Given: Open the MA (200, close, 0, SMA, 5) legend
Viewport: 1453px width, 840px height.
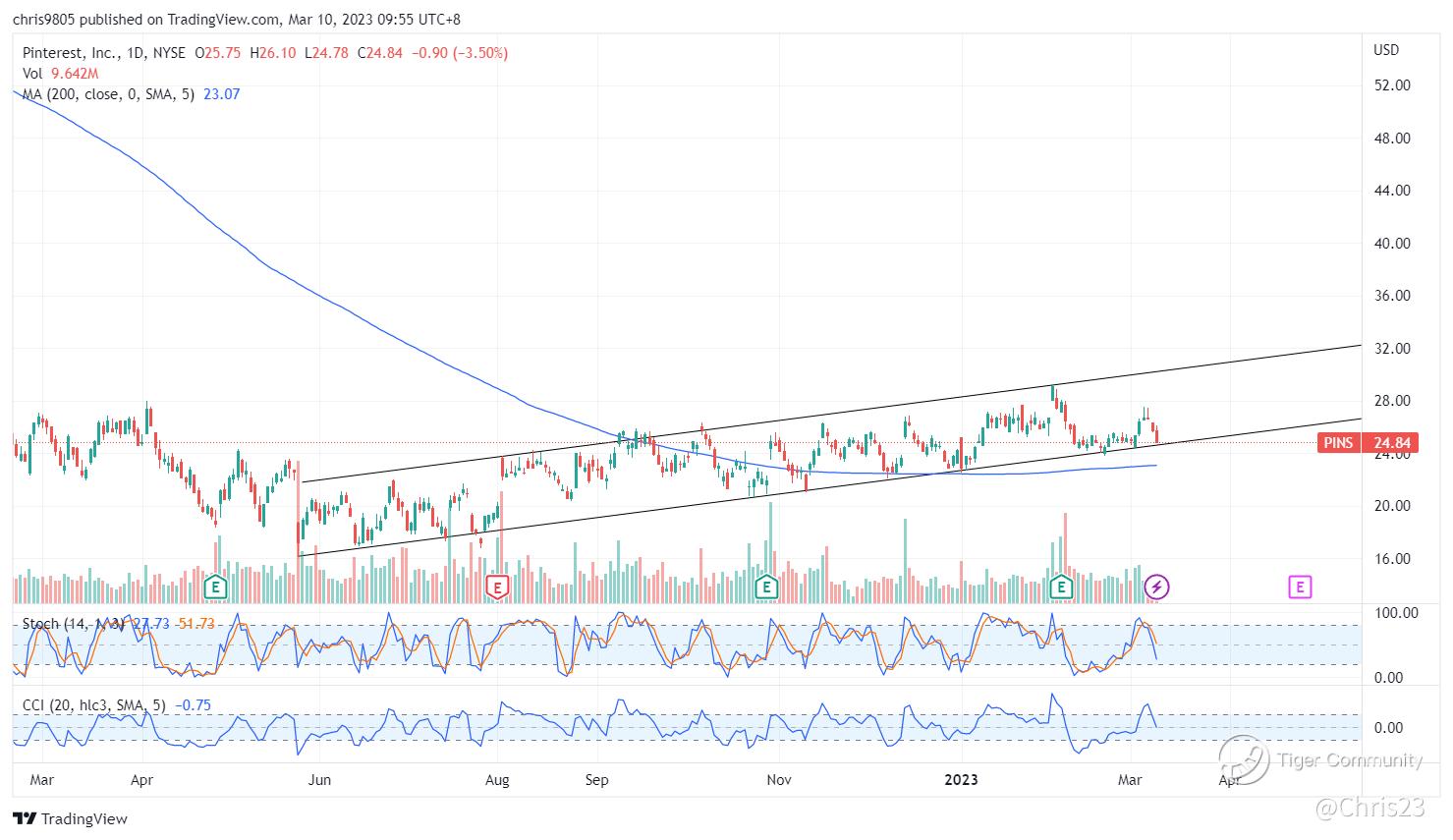Looking at the screenshot, I should [x=109, y=94].
